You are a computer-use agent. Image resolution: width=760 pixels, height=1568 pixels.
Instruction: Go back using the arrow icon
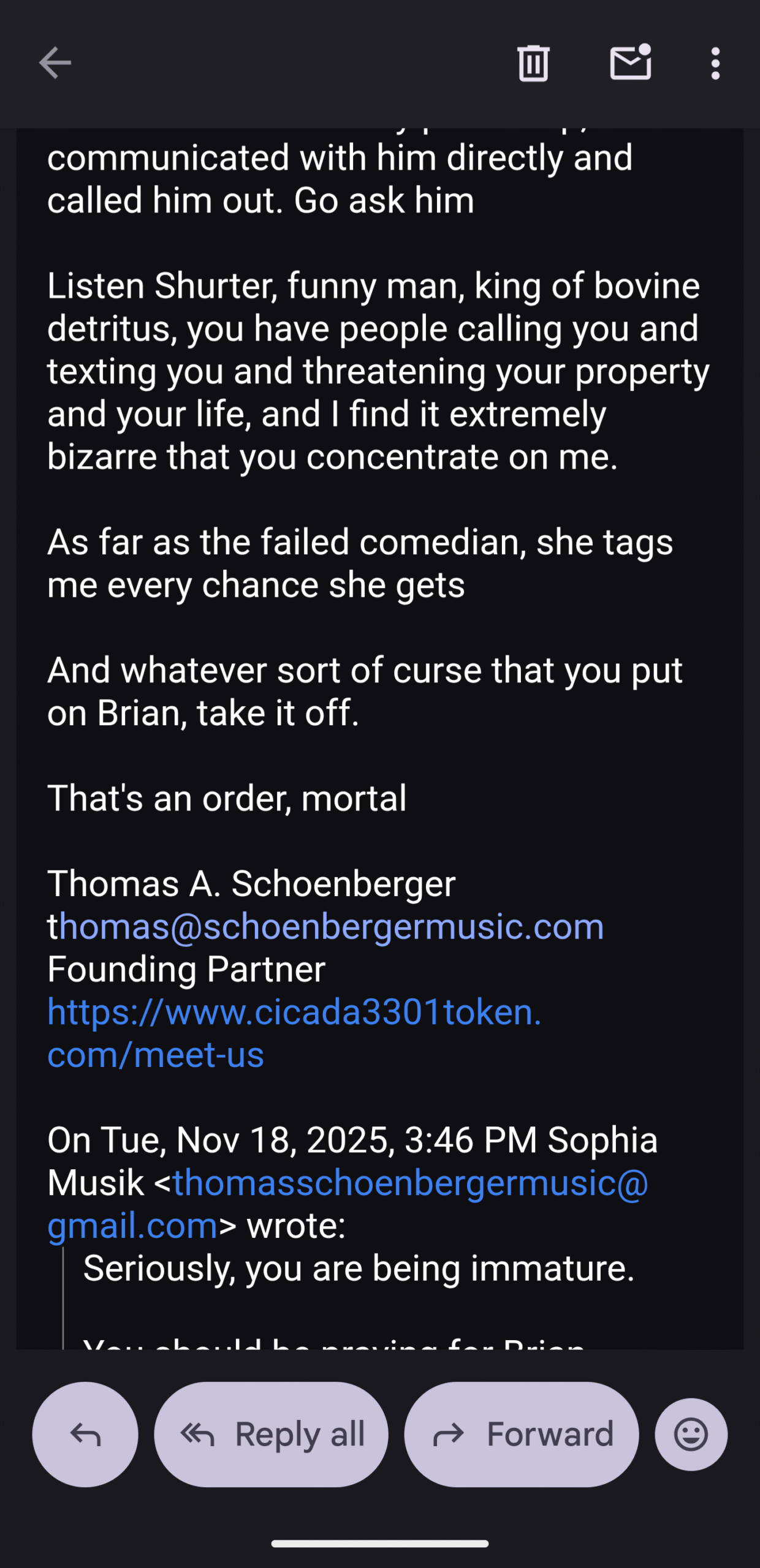55,63
